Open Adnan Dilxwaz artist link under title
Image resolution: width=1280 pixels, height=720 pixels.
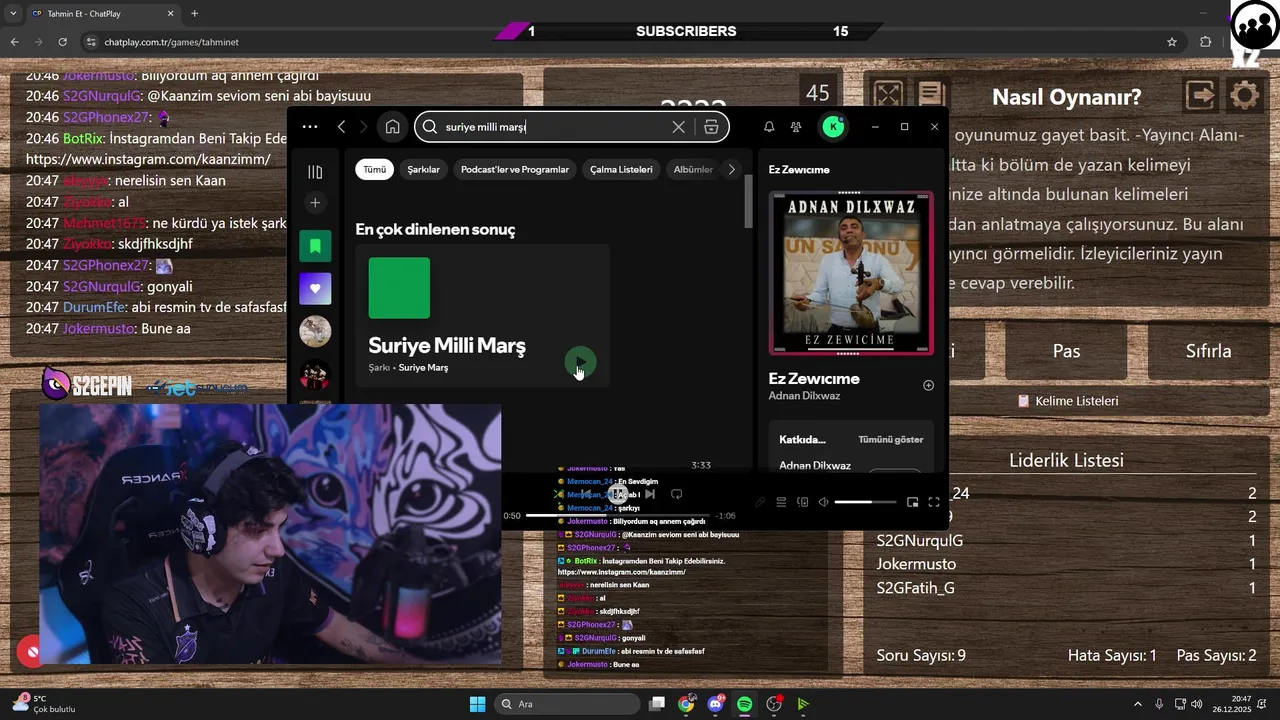(x=804, y=396)
